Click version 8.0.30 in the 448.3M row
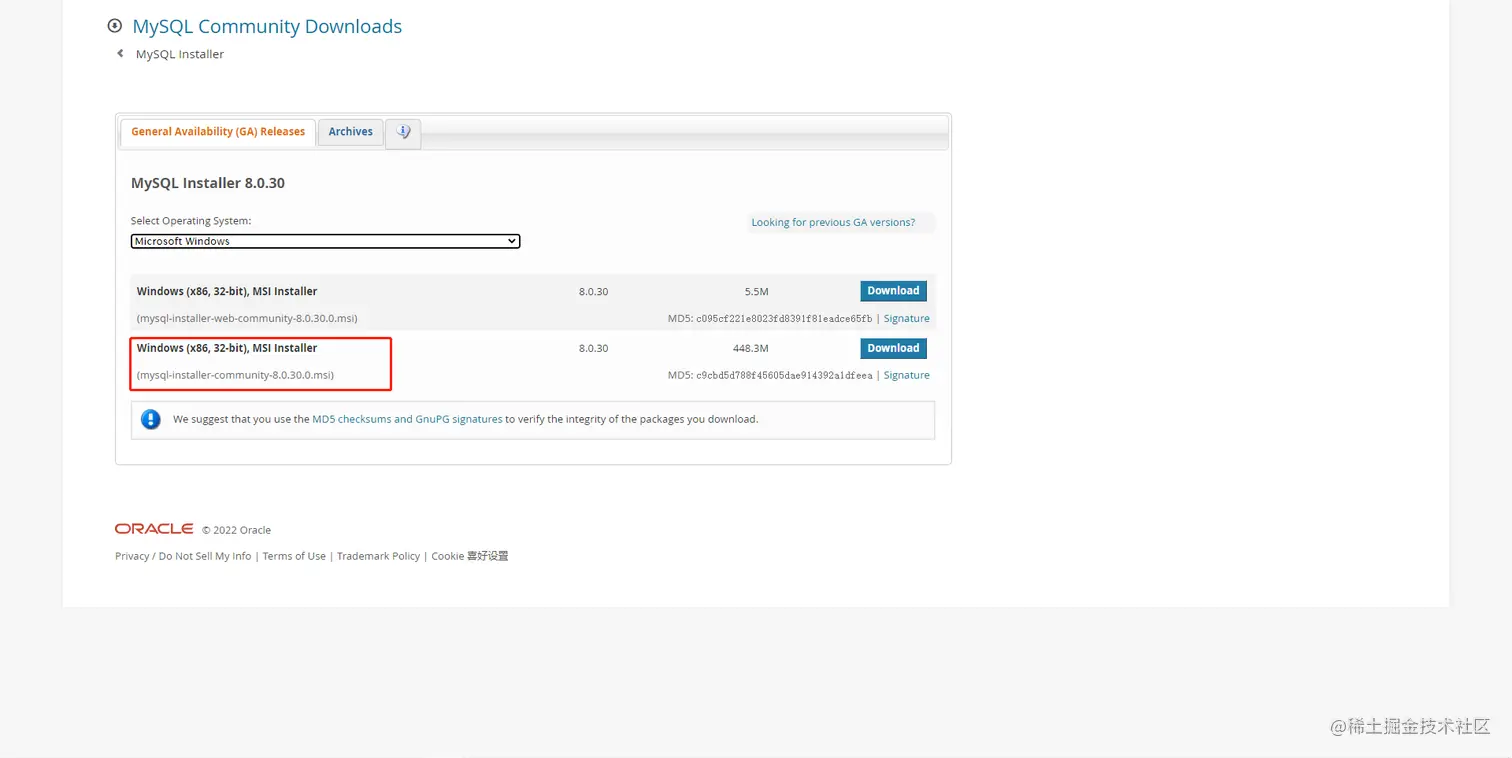Viewport: 1512px width, 758px height. click(593, 349)
